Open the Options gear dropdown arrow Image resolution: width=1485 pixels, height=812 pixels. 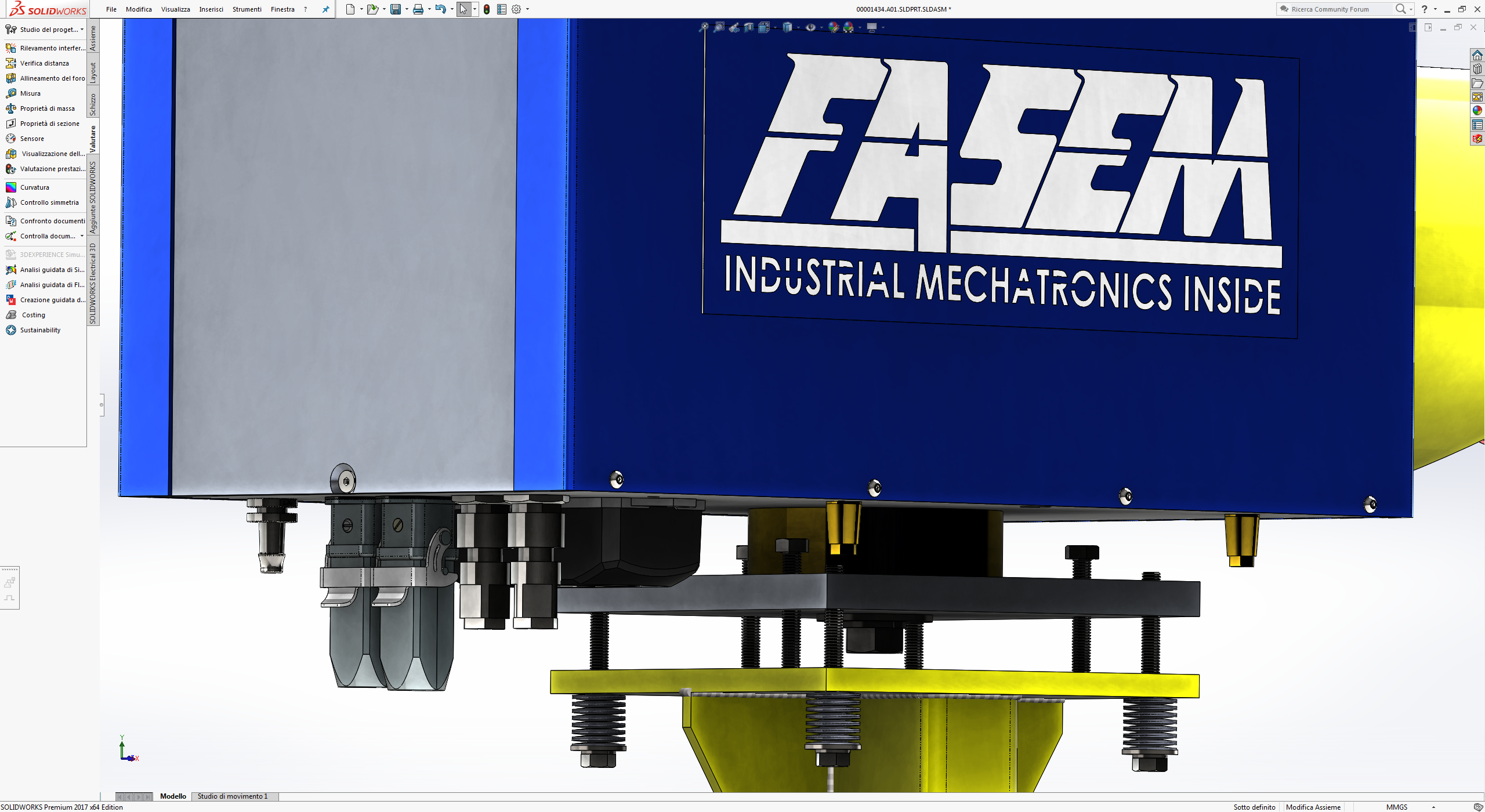(x=527, y=9)
